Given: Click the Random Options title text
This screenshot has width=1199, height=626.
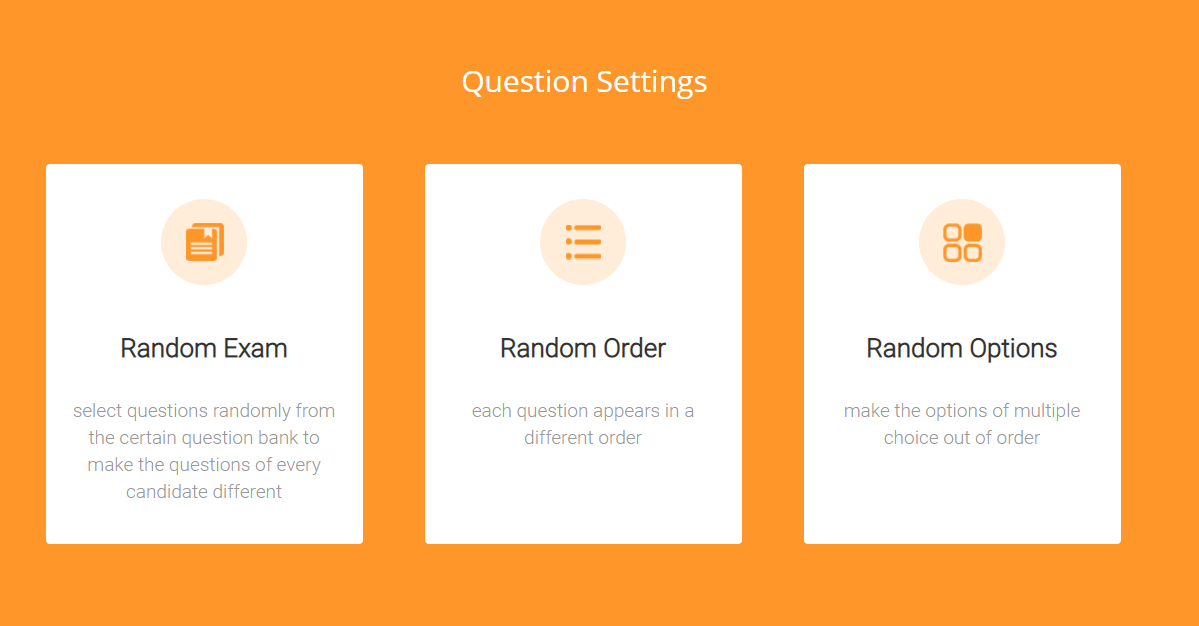Looking at the screenshot, I should click(x=962, y=348).
